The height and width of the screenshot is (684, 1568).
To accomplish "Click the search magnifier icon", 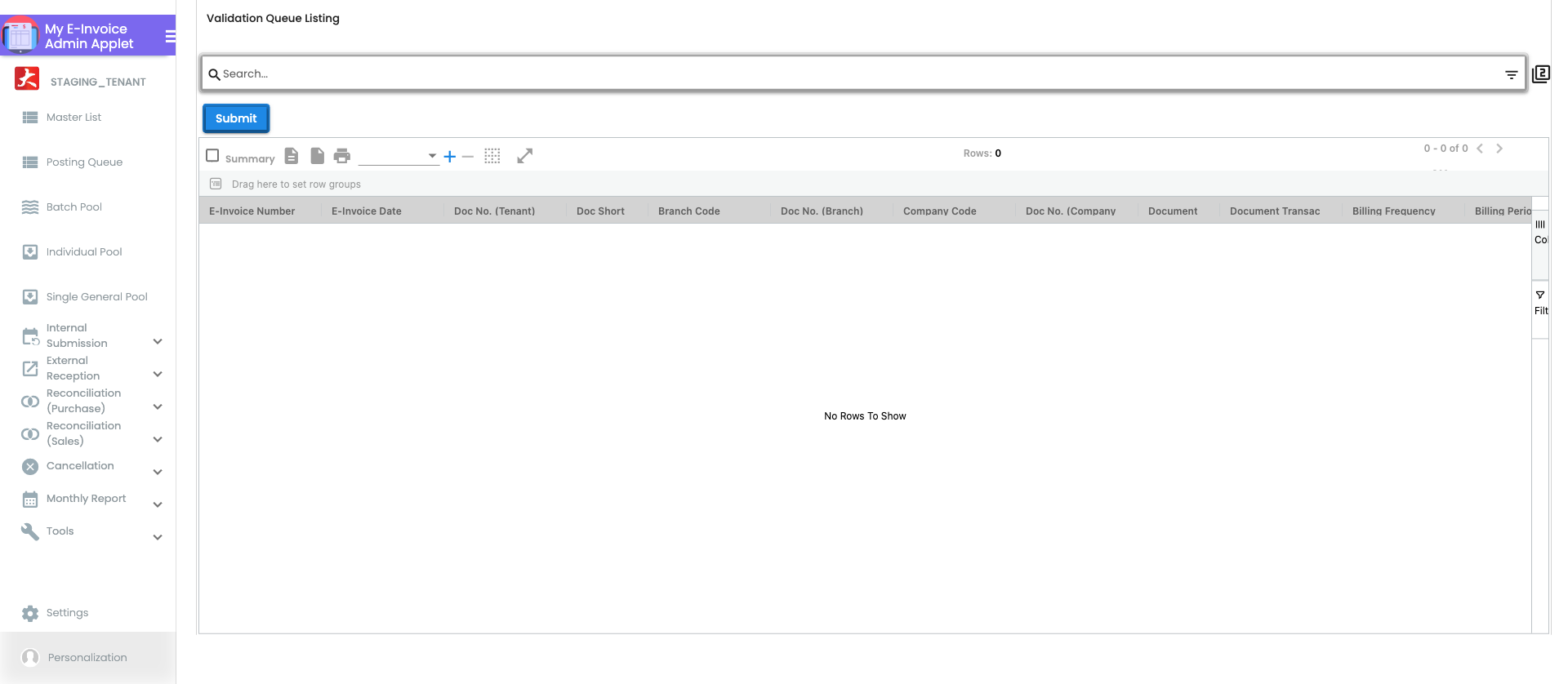I will point(214,74).
